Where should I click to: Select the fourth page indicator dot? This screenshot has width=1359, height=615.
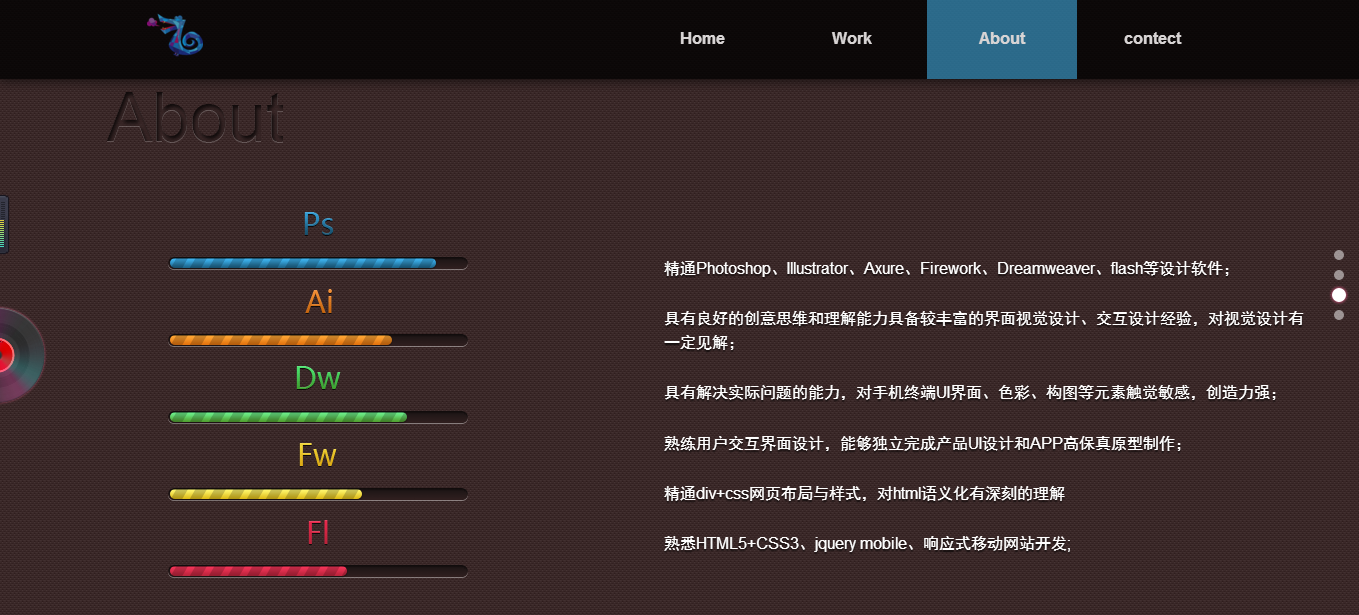[x=1339, y=315]
